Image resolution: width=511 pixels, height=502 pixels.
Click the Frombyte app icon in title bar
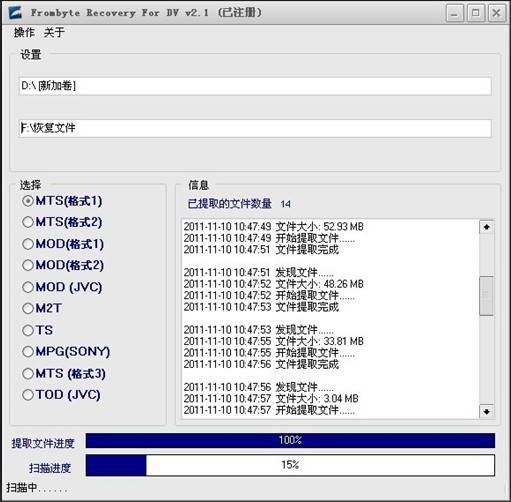[15, 13]
